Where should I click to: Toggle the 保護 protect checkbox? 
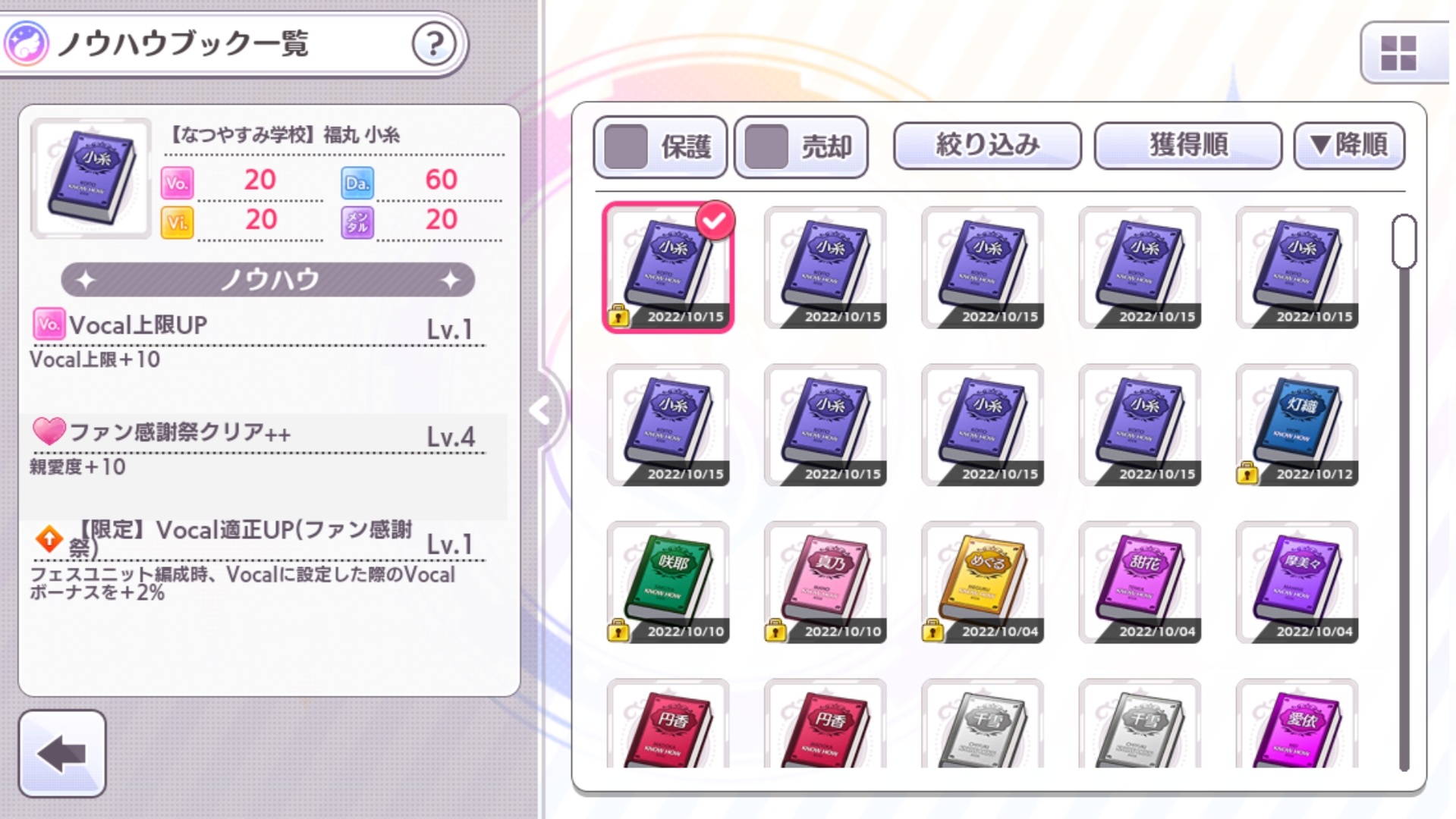click(660, 147)
